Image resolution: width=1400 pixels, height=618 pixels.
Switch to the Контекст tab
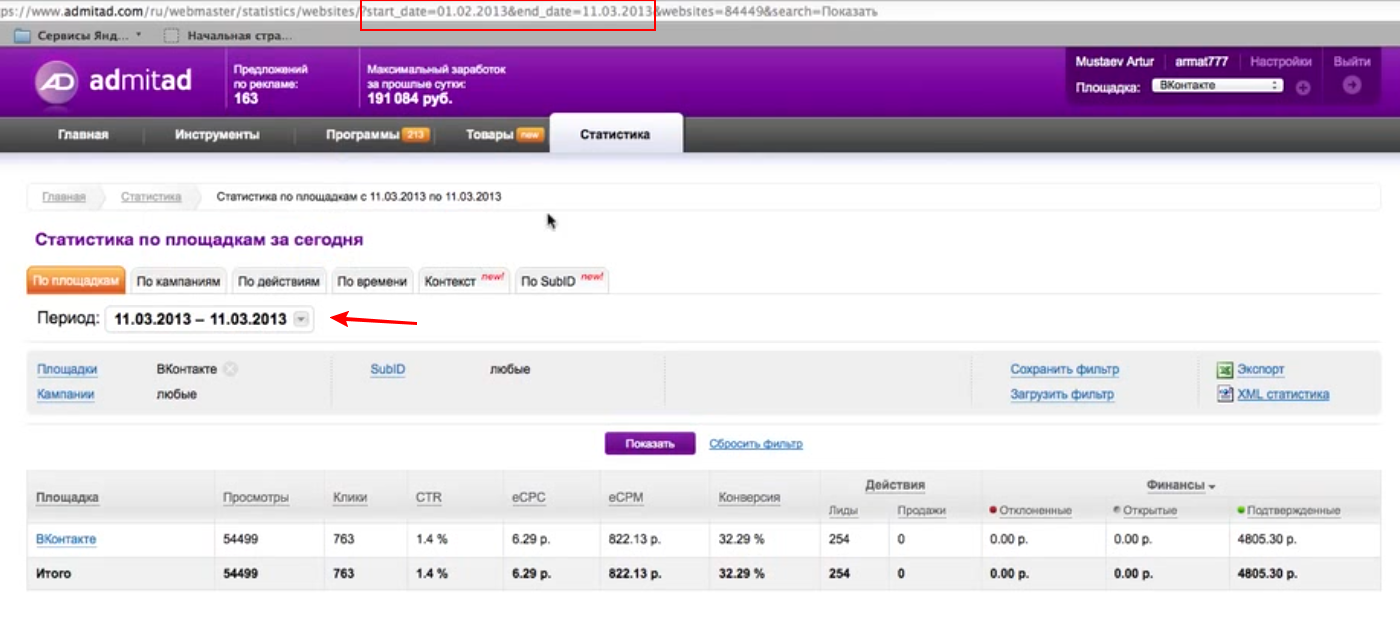(465, 282)
